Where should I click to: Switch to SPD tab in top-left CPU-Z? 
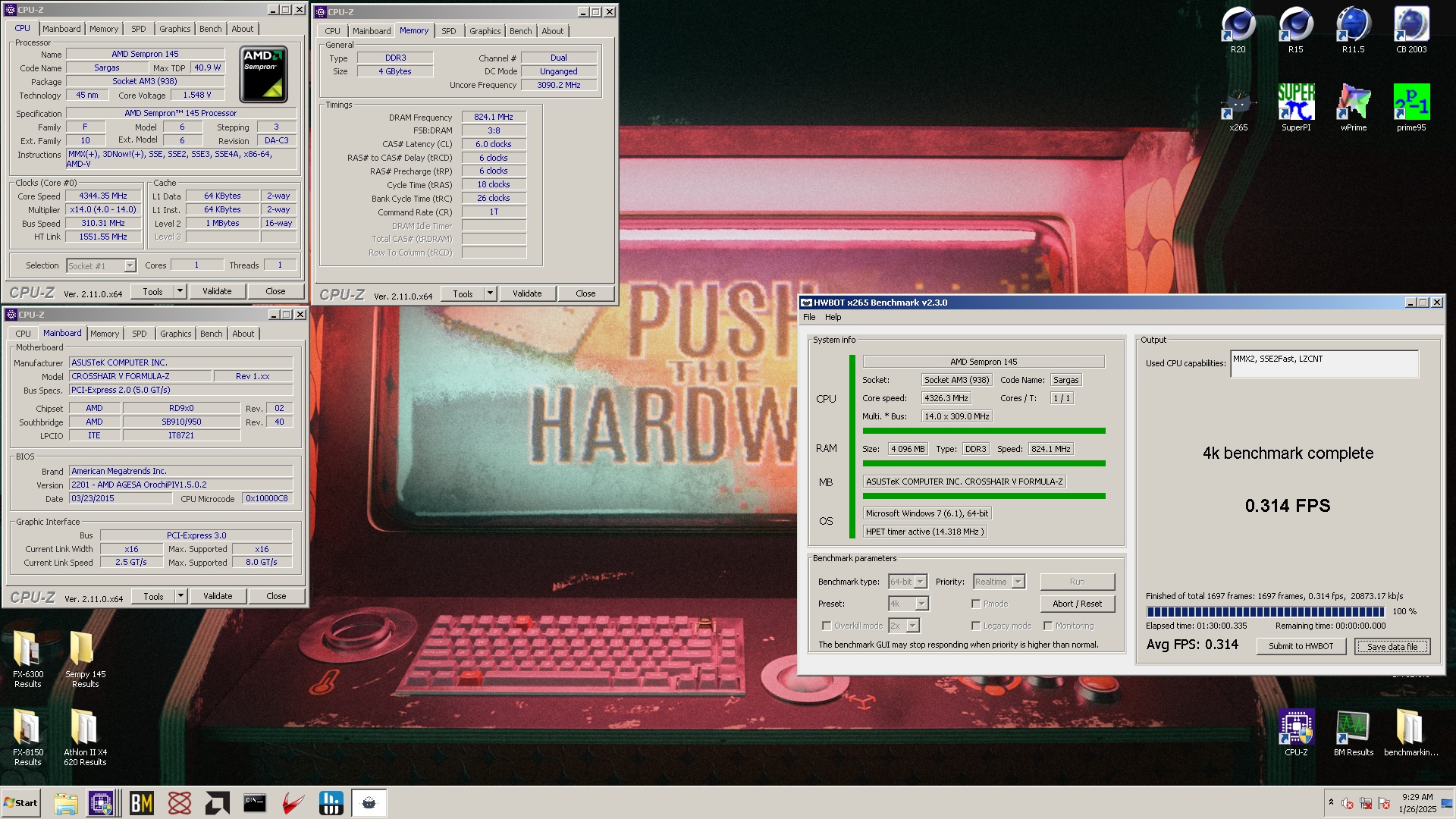tap(138, 29)
